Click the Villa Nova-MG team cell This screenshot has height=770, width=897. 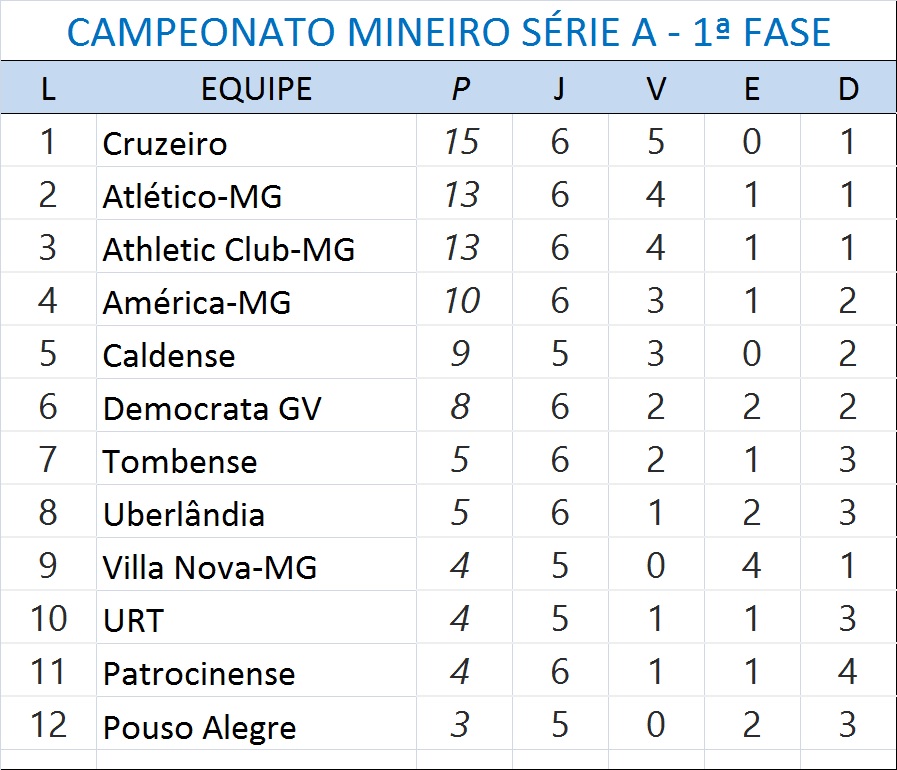coord(209,567)
